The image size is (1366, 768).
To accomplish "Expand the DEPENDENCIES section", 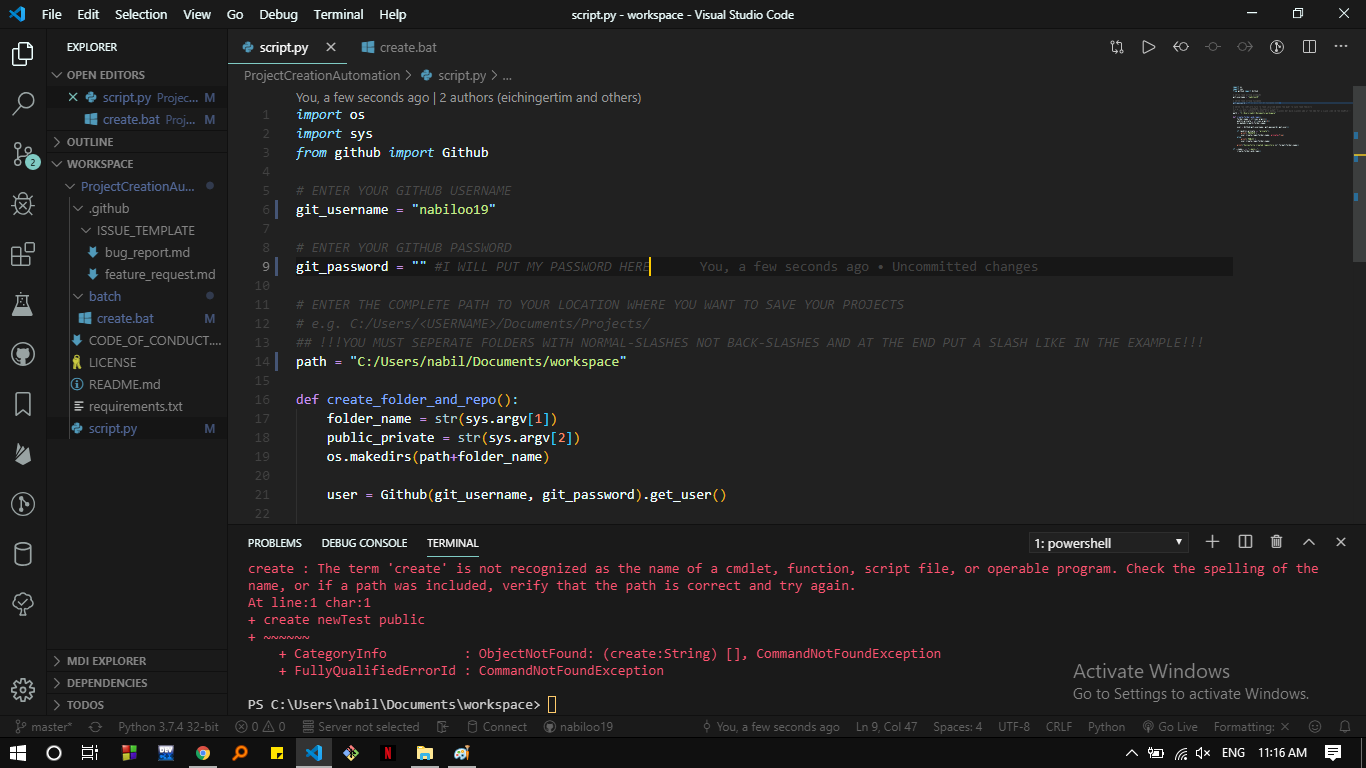I will click(x=137, y=683).
